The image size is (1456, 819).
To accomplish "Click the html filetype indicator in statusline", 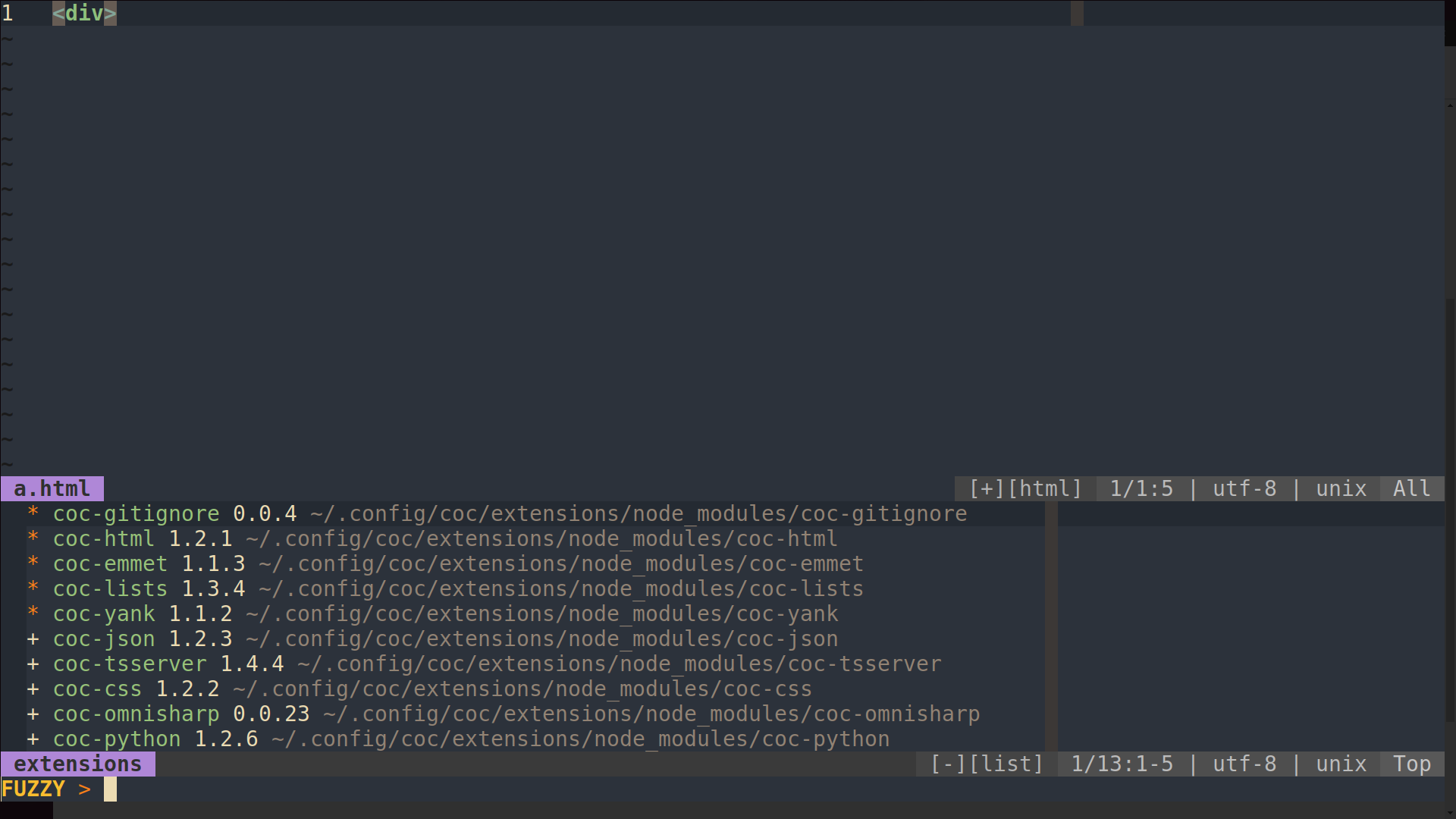I will coord(1046,488).
